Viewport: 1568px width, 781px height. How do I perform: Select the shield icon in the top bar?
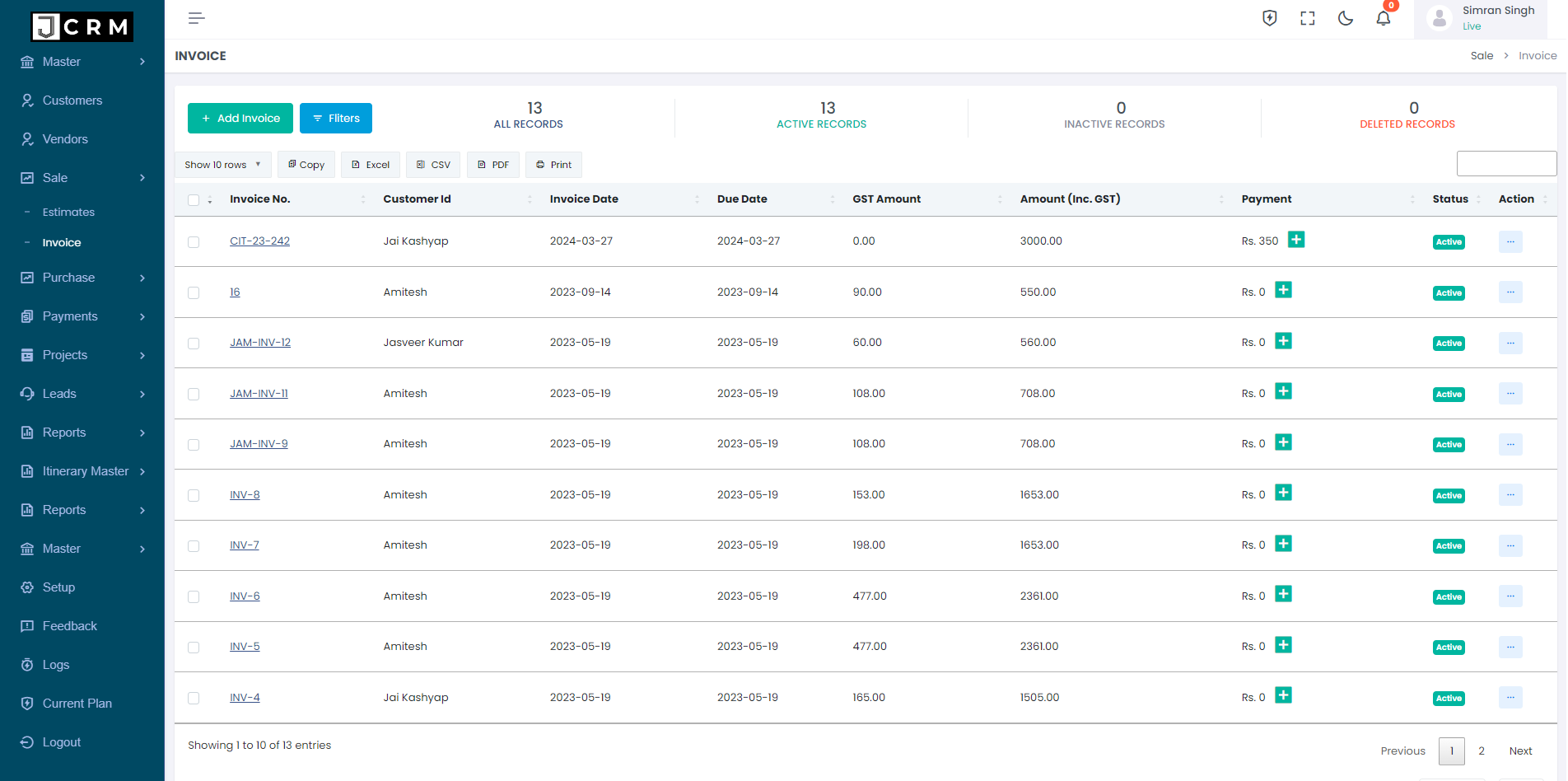click(x=1268, y=17)
